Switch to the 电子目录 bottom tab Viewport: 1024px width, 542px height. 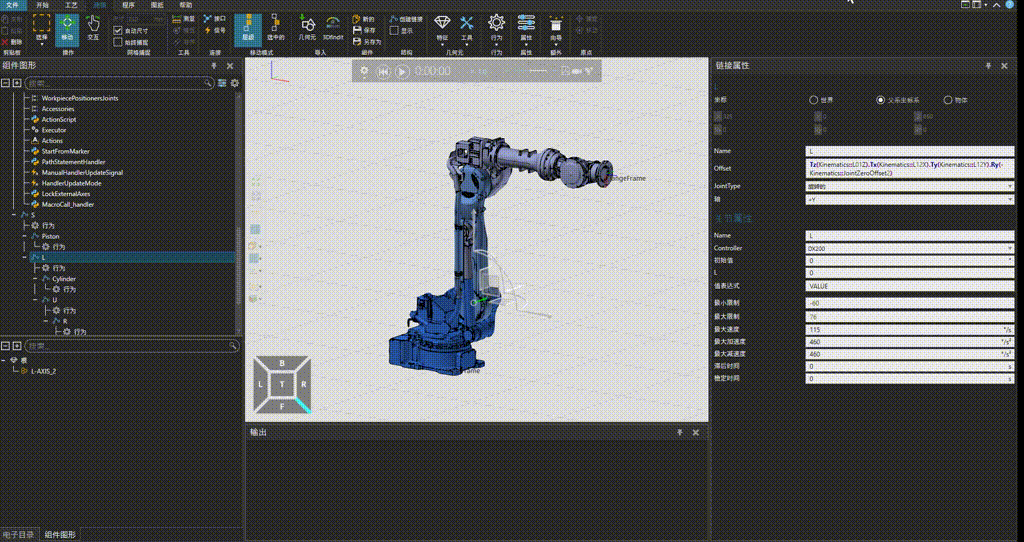[x=18, y=535]
